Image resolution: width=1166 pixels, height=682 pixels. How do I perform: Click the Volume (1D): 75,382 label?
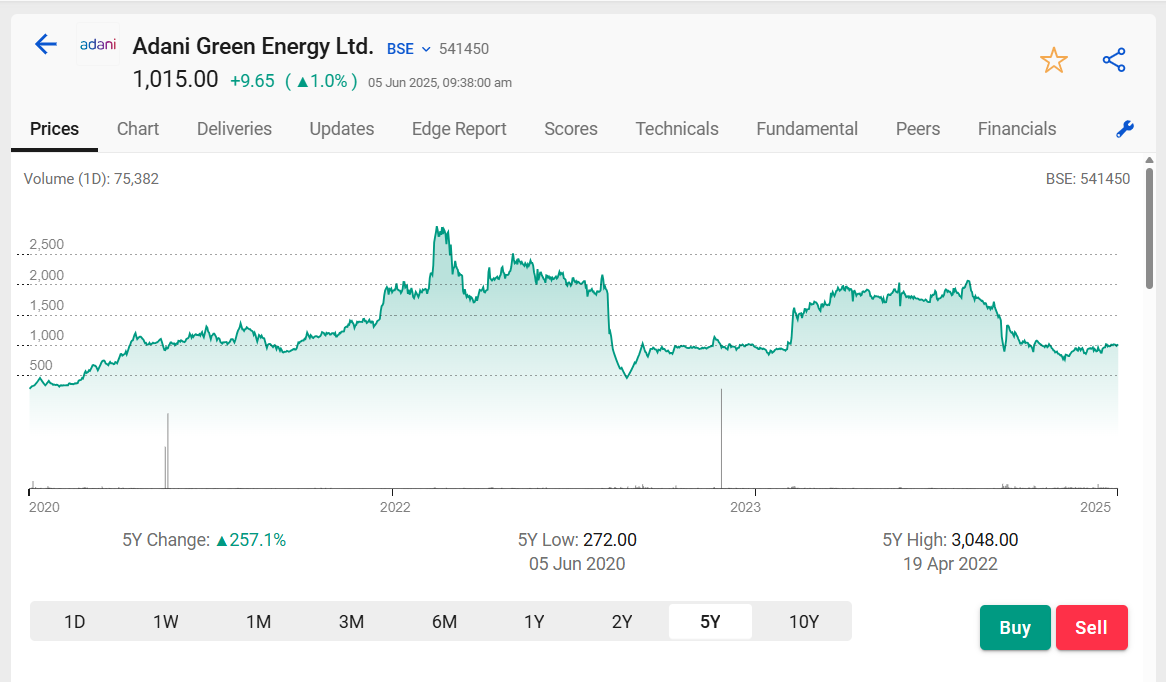[91, 178]
